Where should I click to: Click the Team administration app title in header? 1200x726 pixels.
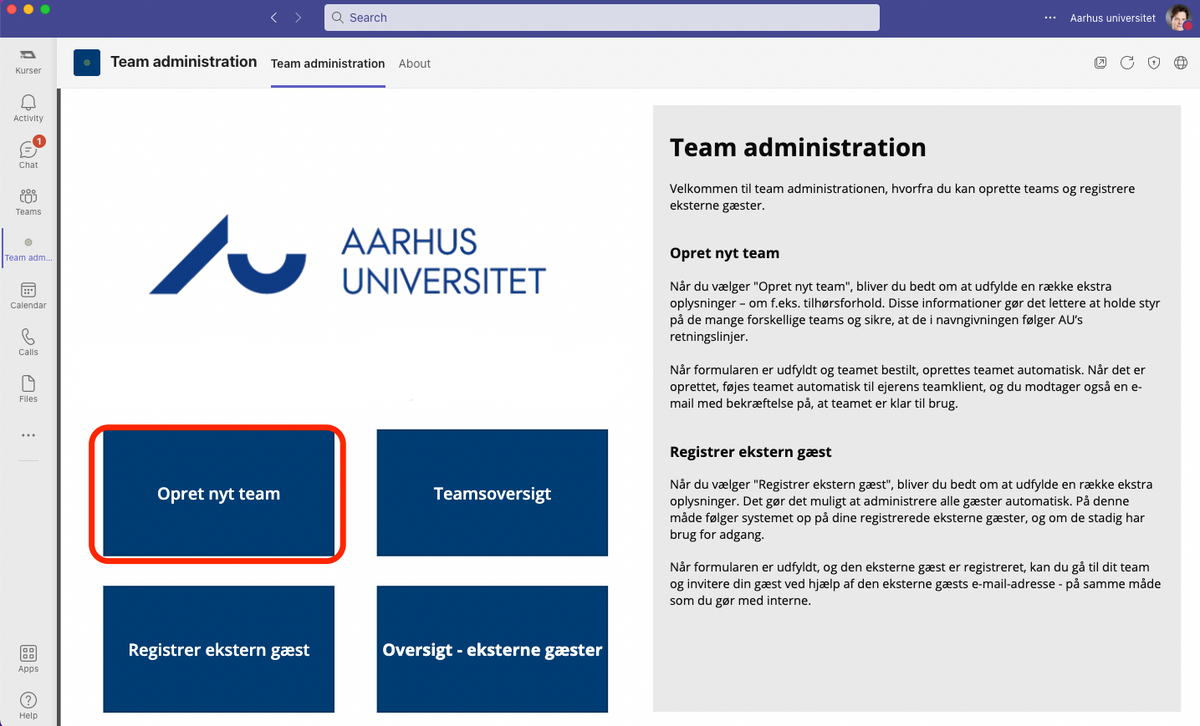point(184,62)
